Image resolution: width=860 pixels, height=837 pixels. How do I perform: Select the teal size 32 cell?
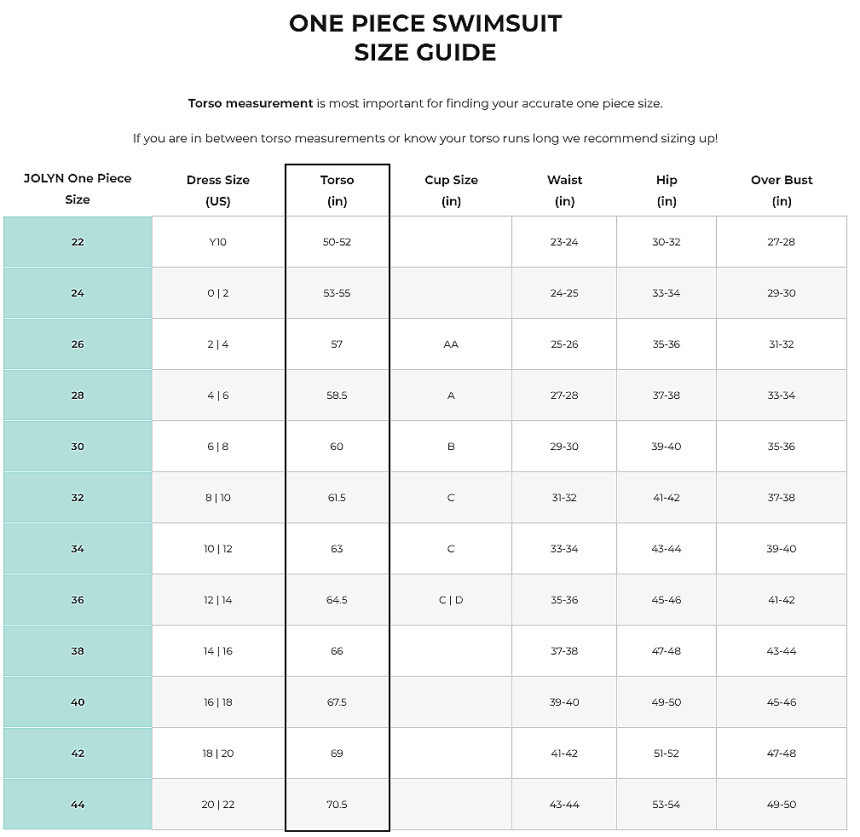click(78, 498)
